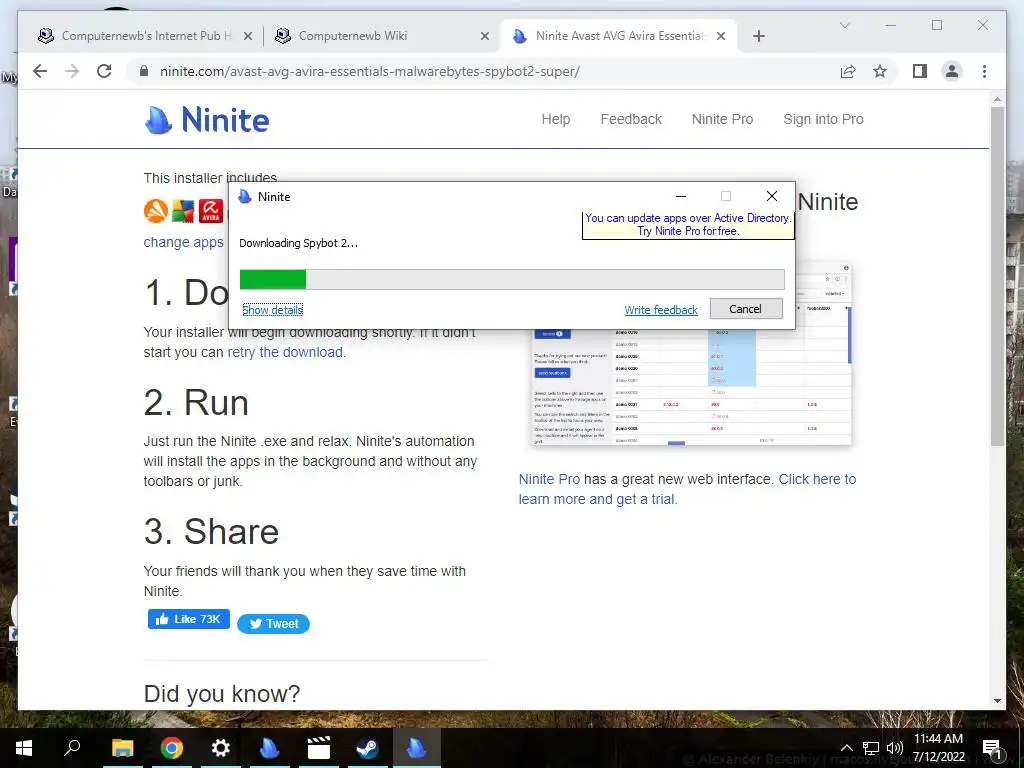Reload the page with the refresh icon
The width and height of the screenshot is (1024, 768).
point(104,71)
